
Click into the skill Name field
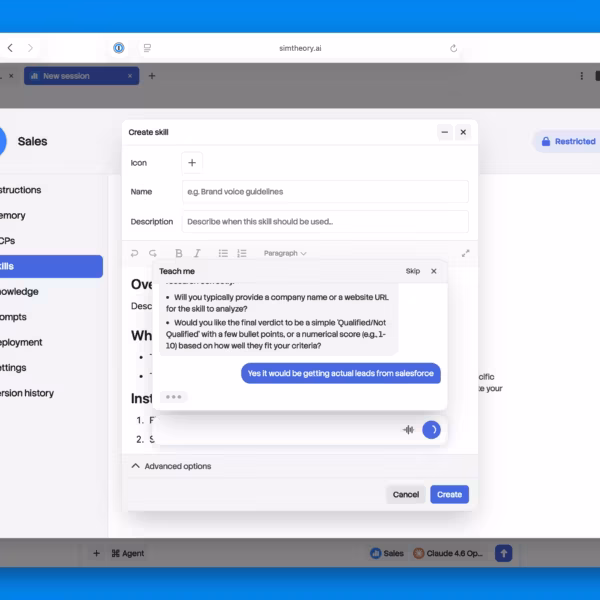click(324, 192)
